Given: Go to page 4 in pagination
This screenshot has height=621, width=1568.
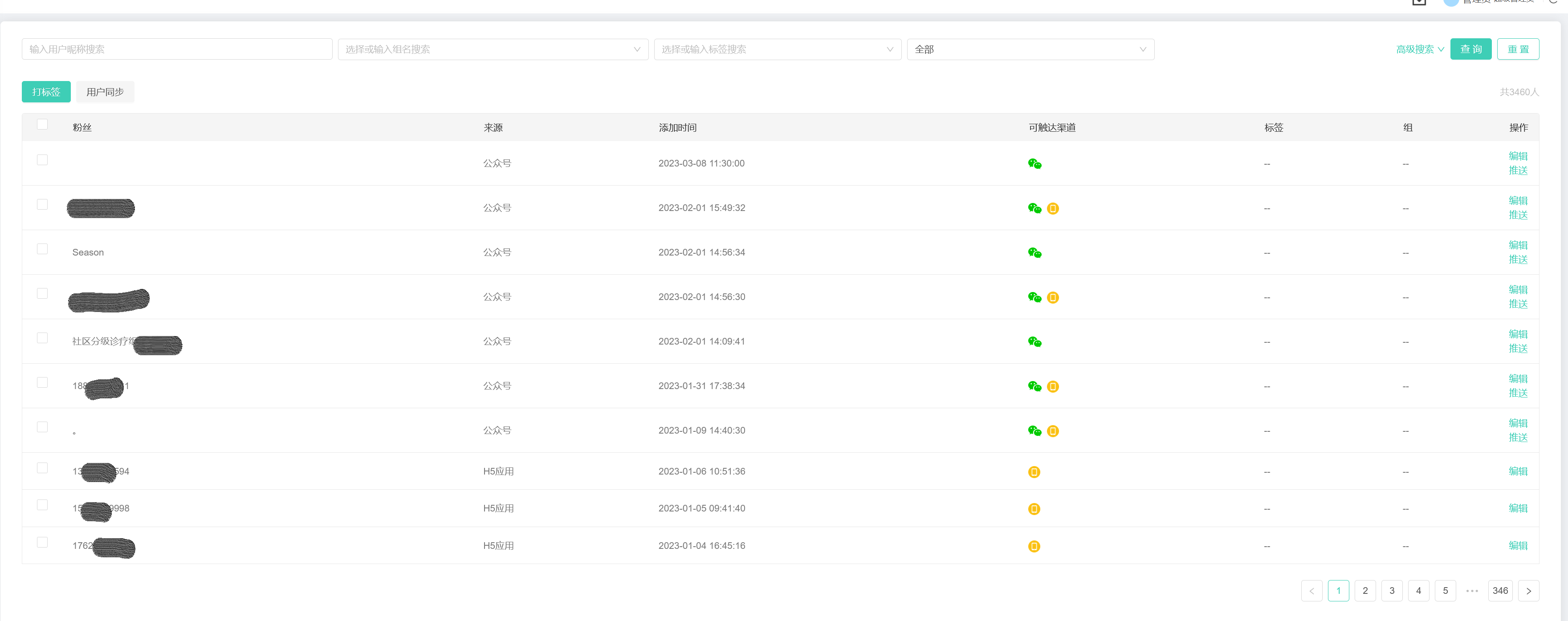Looking at the screenshot, I should click(1418, 591).
